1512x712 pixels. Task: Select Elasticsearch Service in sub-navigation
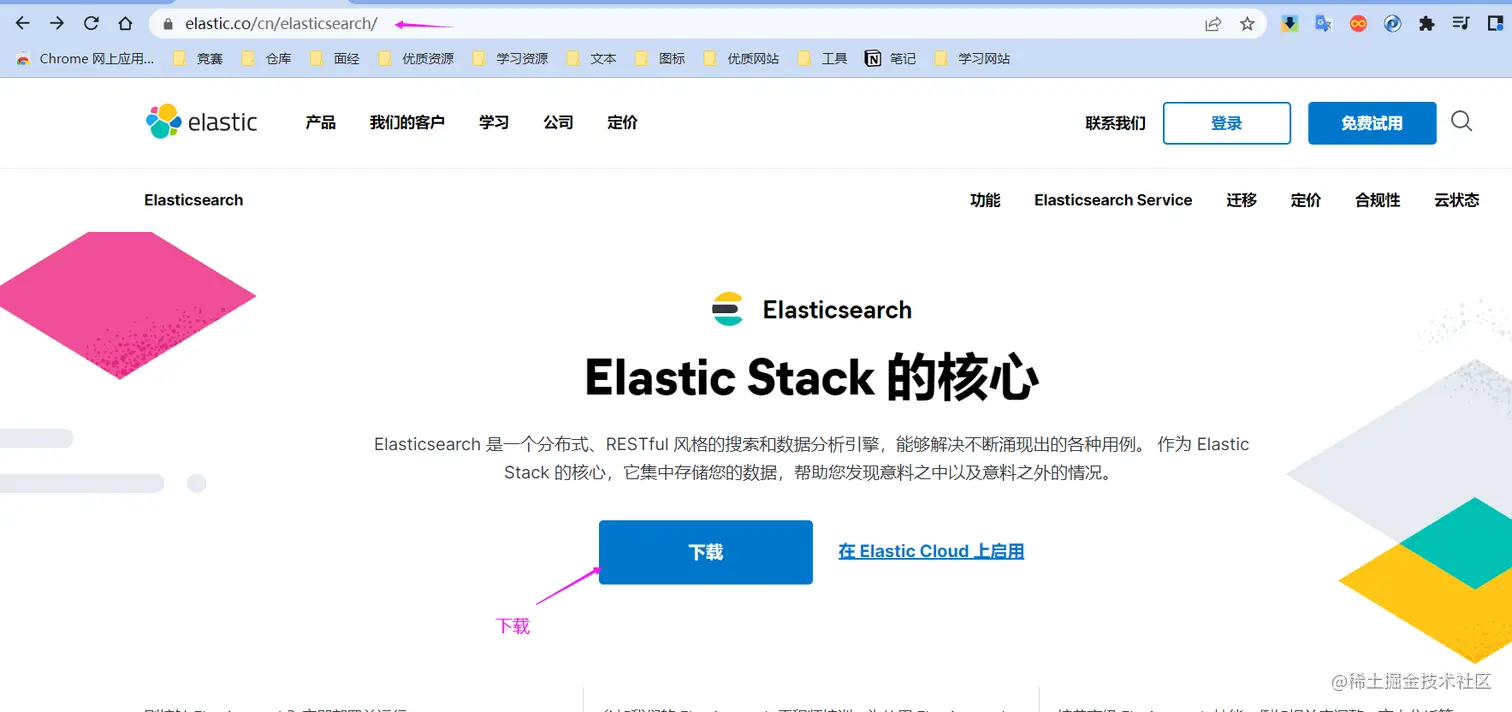(x=1113, y=200)
